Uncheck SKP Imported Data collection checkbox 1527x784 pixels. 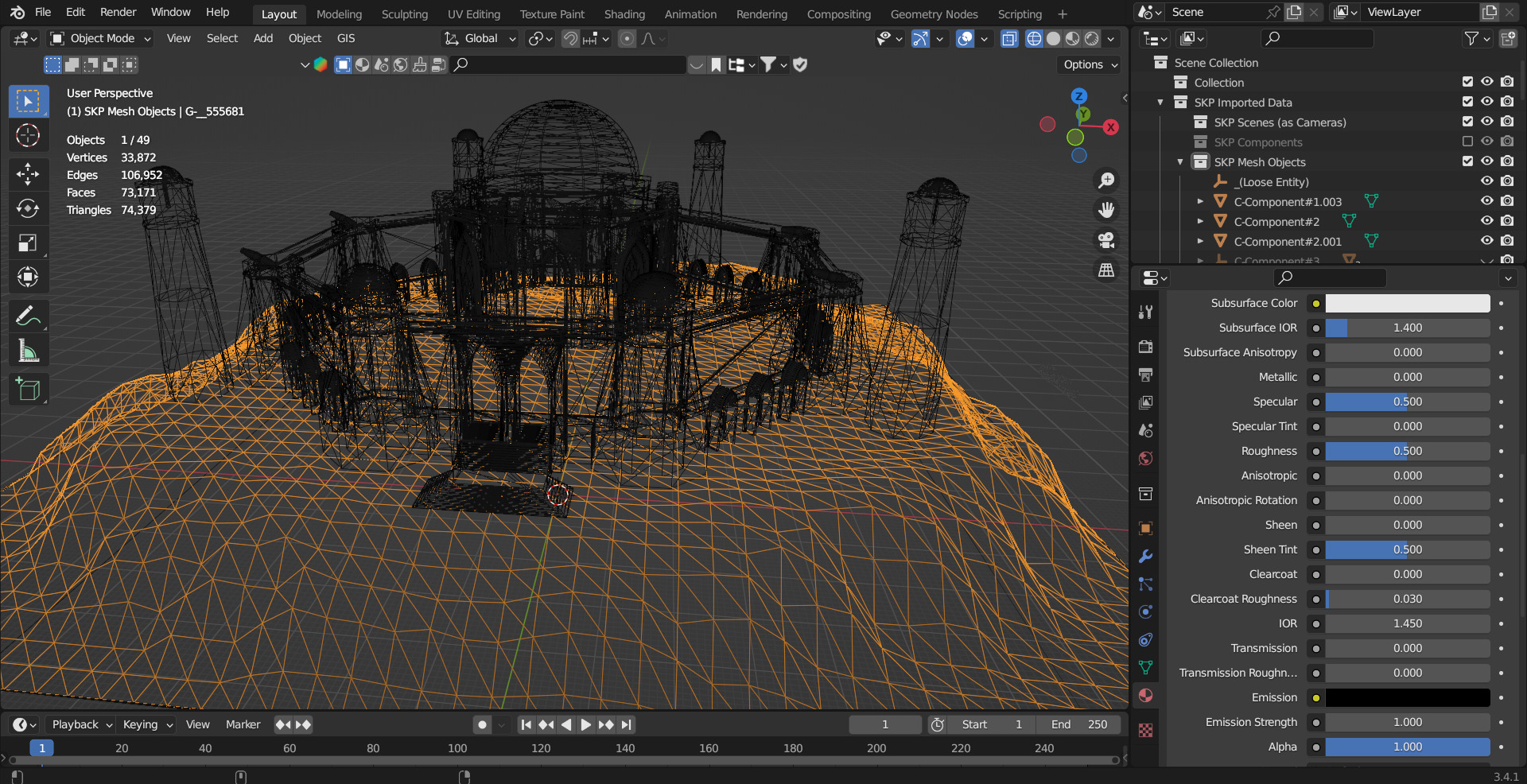pyautogui.click(x=1467, y=102)
